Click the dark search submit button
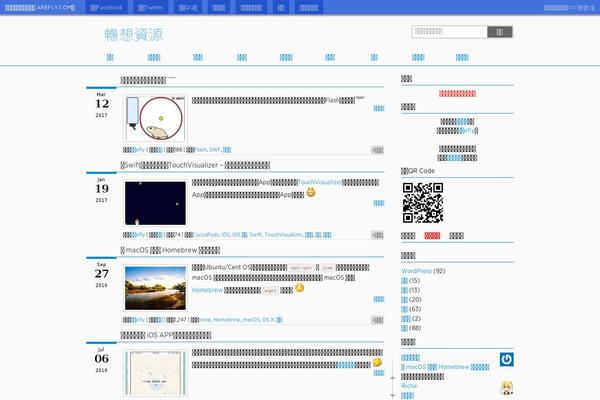The width and height of the screenshot is (600, 400). click(x=500, y=32)
